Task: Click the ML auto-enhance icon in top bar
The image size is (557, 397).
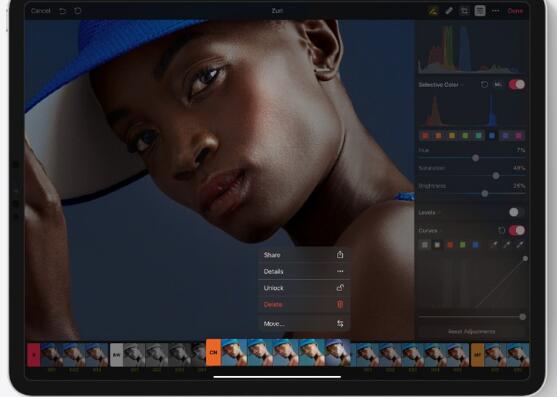Action: click(433, 11)
